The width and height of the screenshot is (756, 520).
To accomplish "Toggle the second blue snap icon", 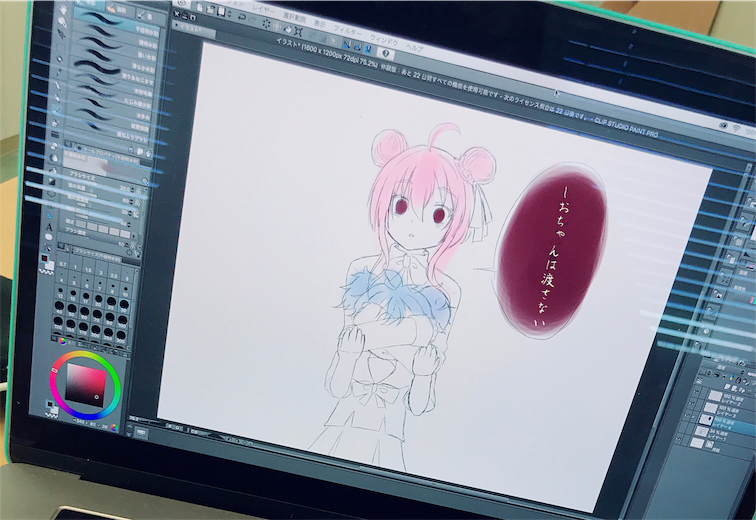I will pos(358,47).
